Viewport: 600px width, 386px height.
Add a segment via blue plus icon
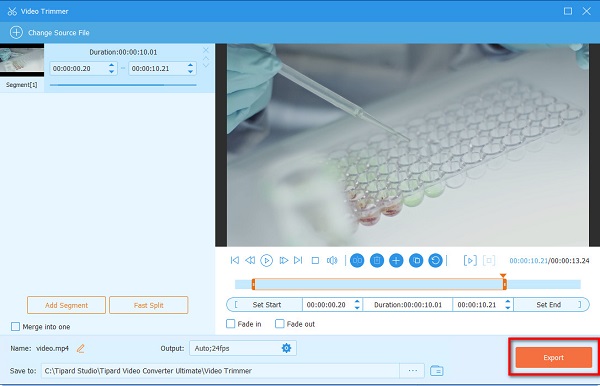396,261
